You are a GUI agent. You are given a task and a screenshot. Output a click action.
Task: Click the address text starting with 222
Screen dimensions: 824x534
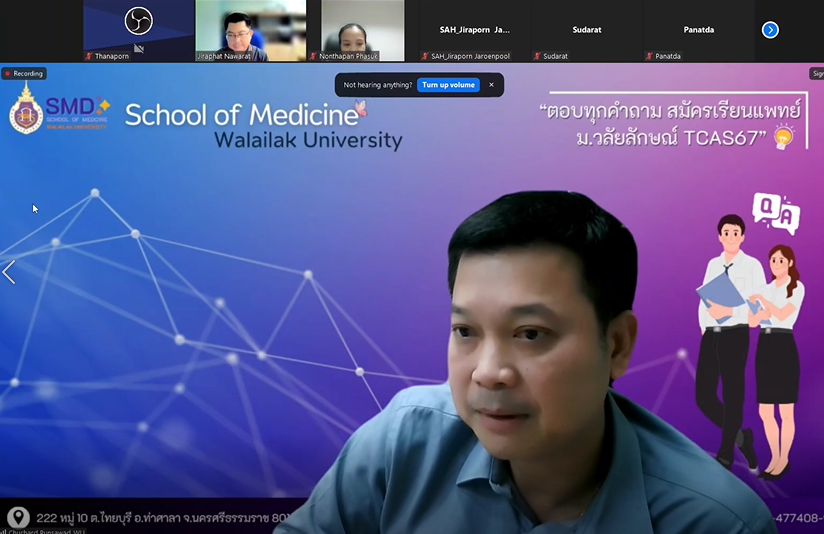163,518
